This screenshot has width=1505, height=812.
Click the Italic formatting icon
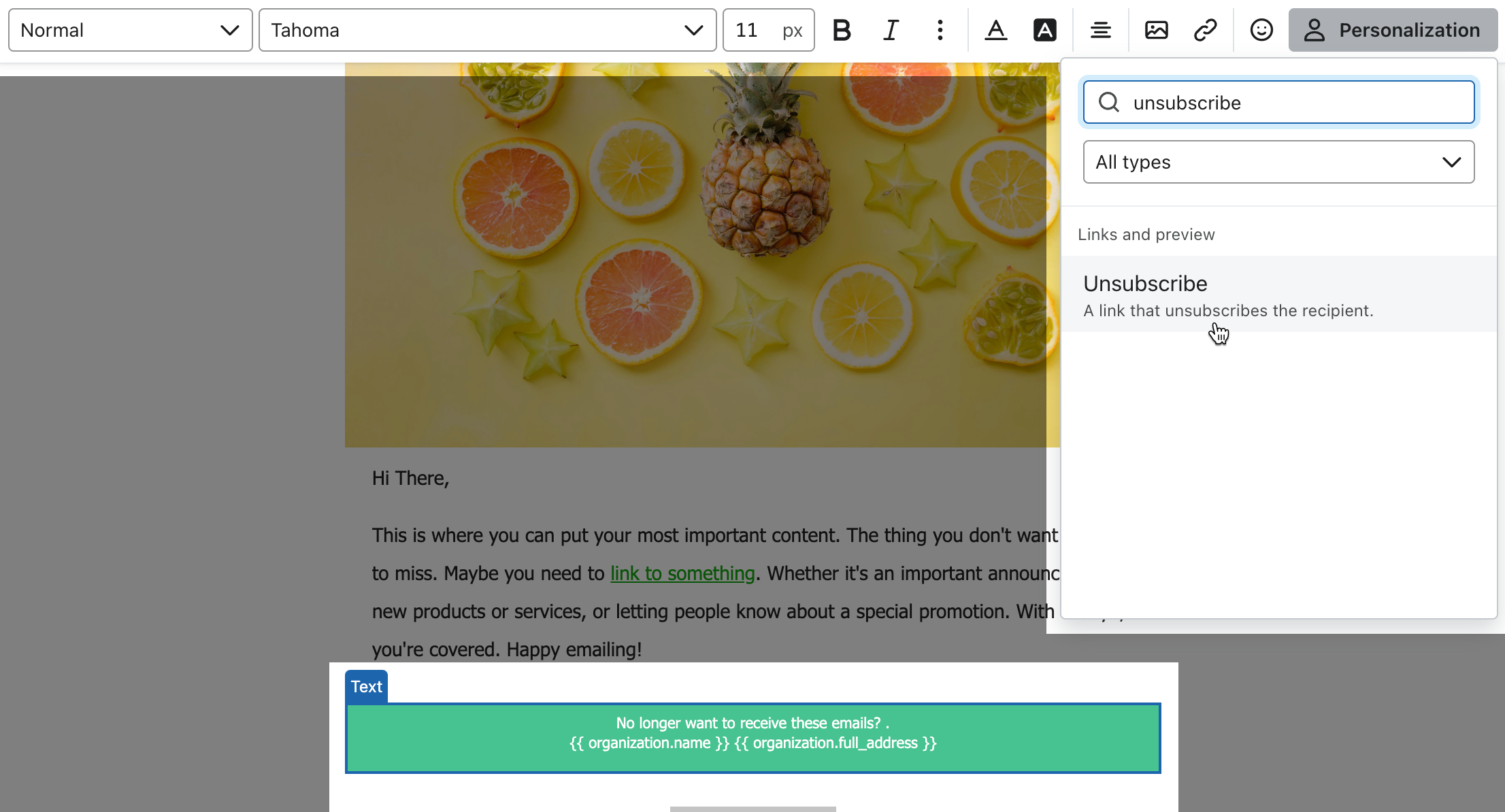click(890, 30)
